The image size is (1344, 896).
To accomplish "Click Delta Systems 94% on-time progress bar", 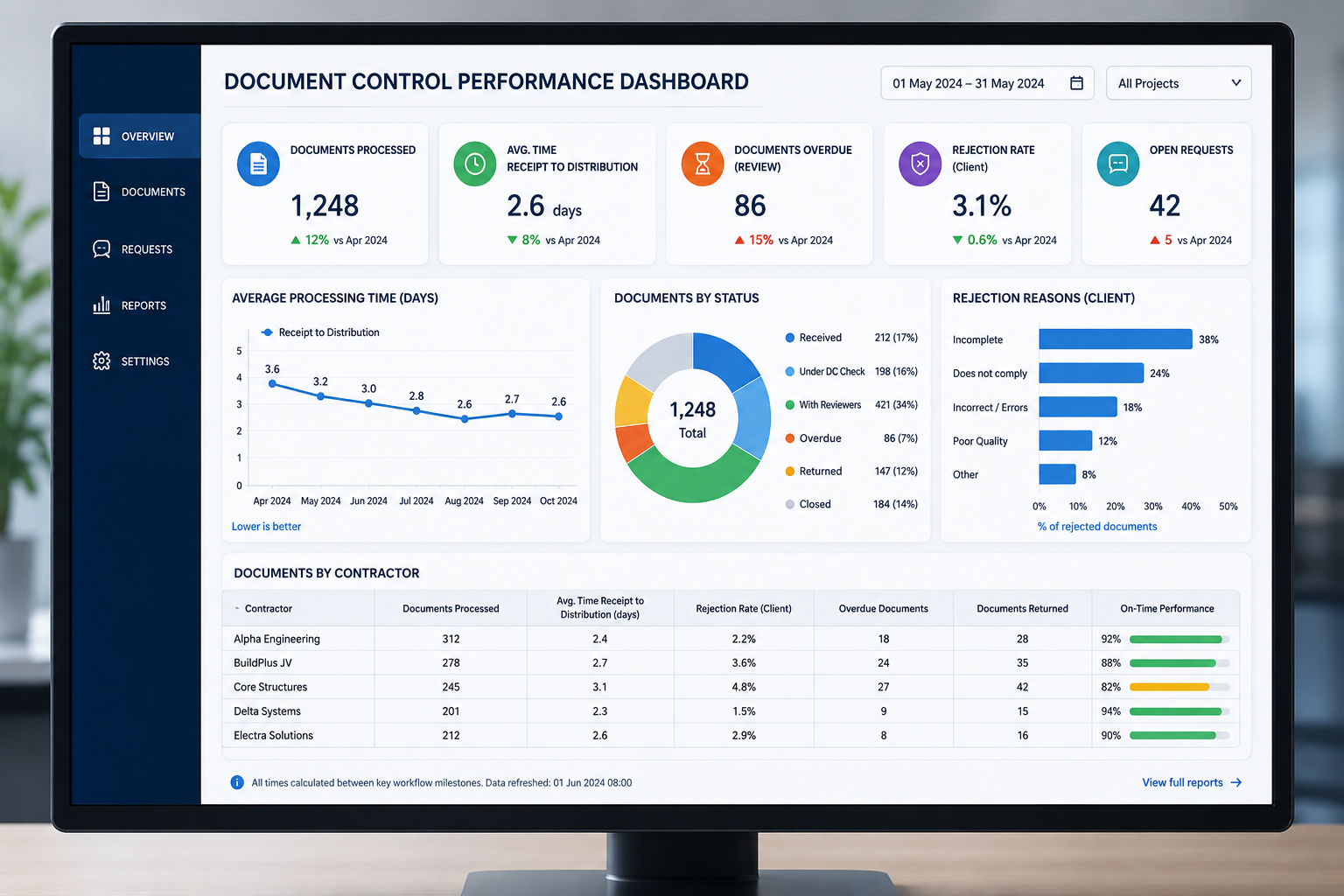I will point(1179,711).
